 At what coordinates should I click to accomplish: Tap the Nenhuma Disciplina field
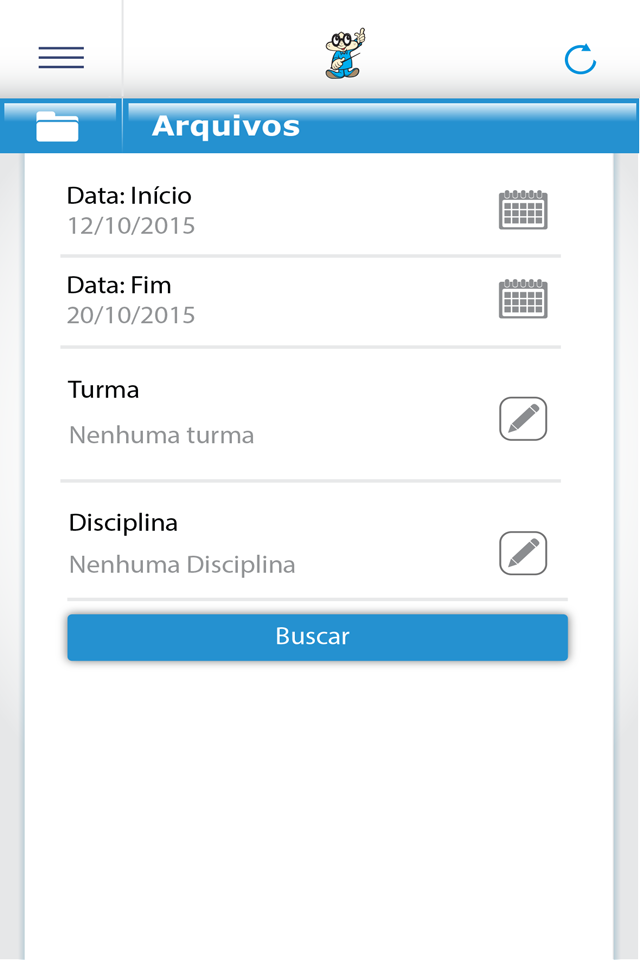pos(182,565)
